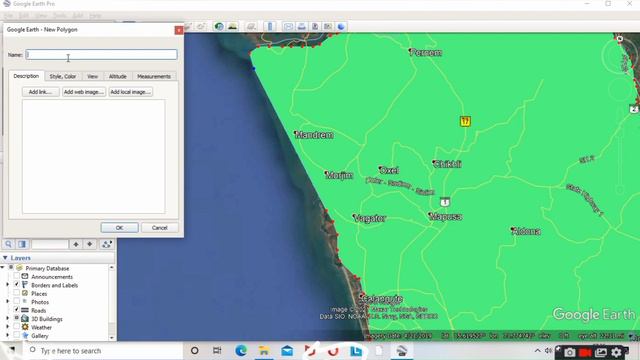Click the search magnifier icon in Places panel
This screenshot has height=360, width=640.
pyautogui.click(x=9, y=244)
